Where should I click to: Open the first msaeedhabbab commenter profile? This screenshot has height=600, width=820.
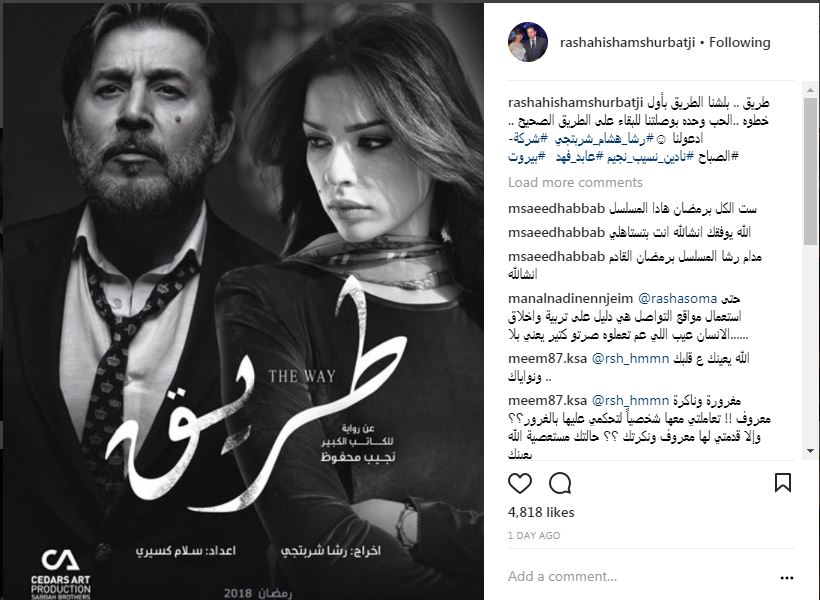tap(556, 209)
